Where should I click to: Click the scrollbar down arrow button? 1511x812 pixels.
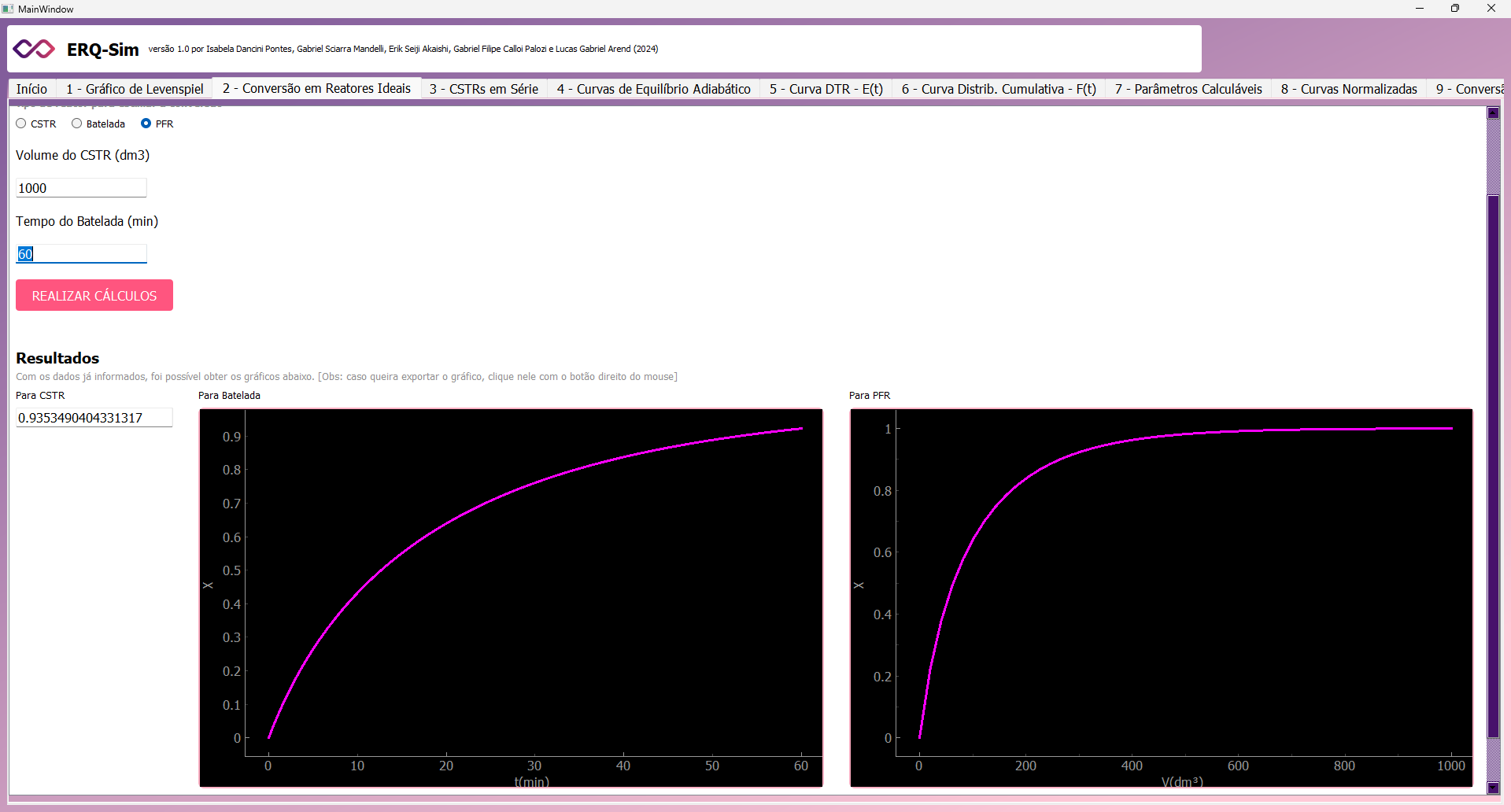tap(1493, 788)
